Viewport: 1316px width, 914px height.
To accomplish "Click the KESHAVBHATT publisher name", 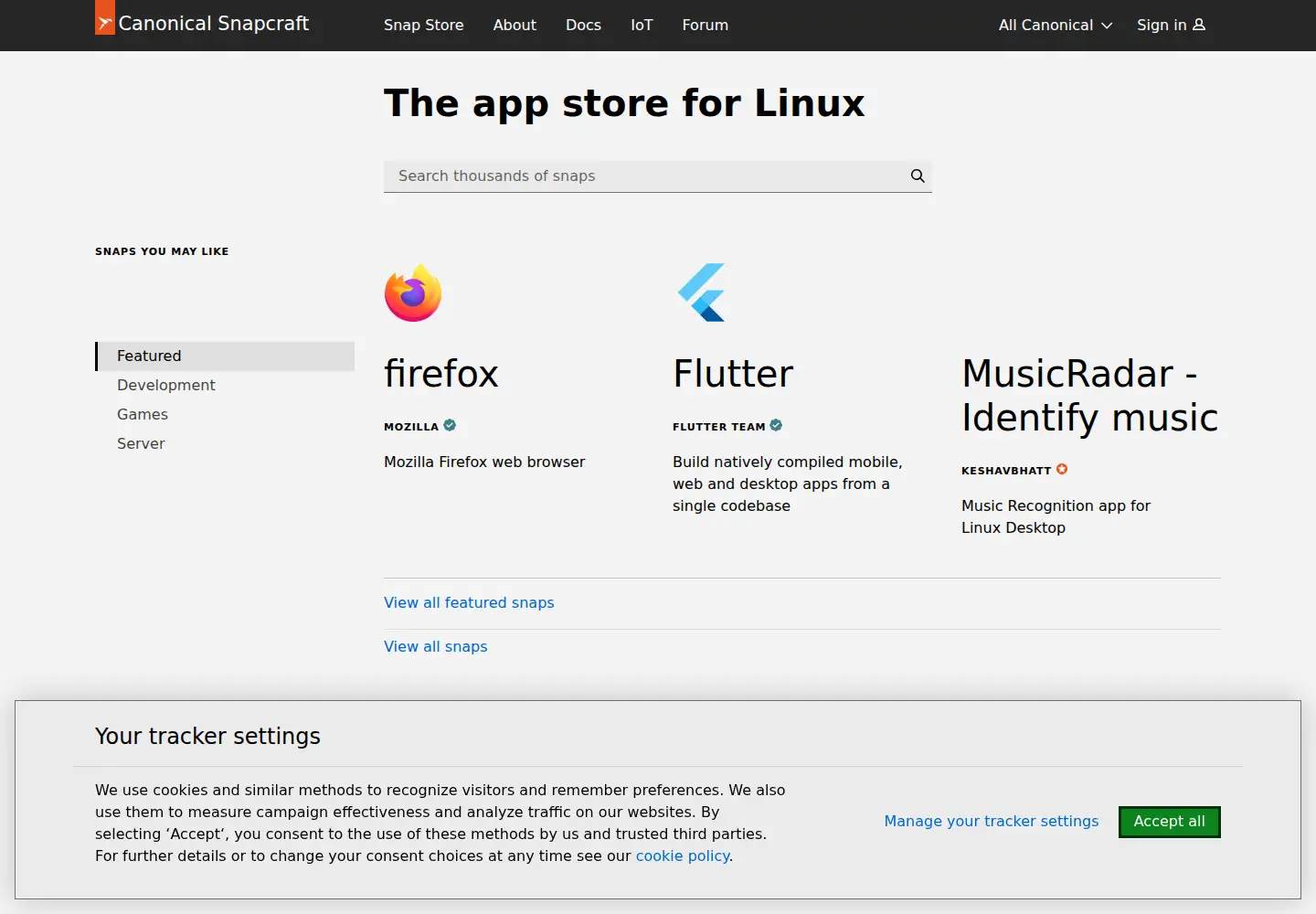I will 1006,471.
